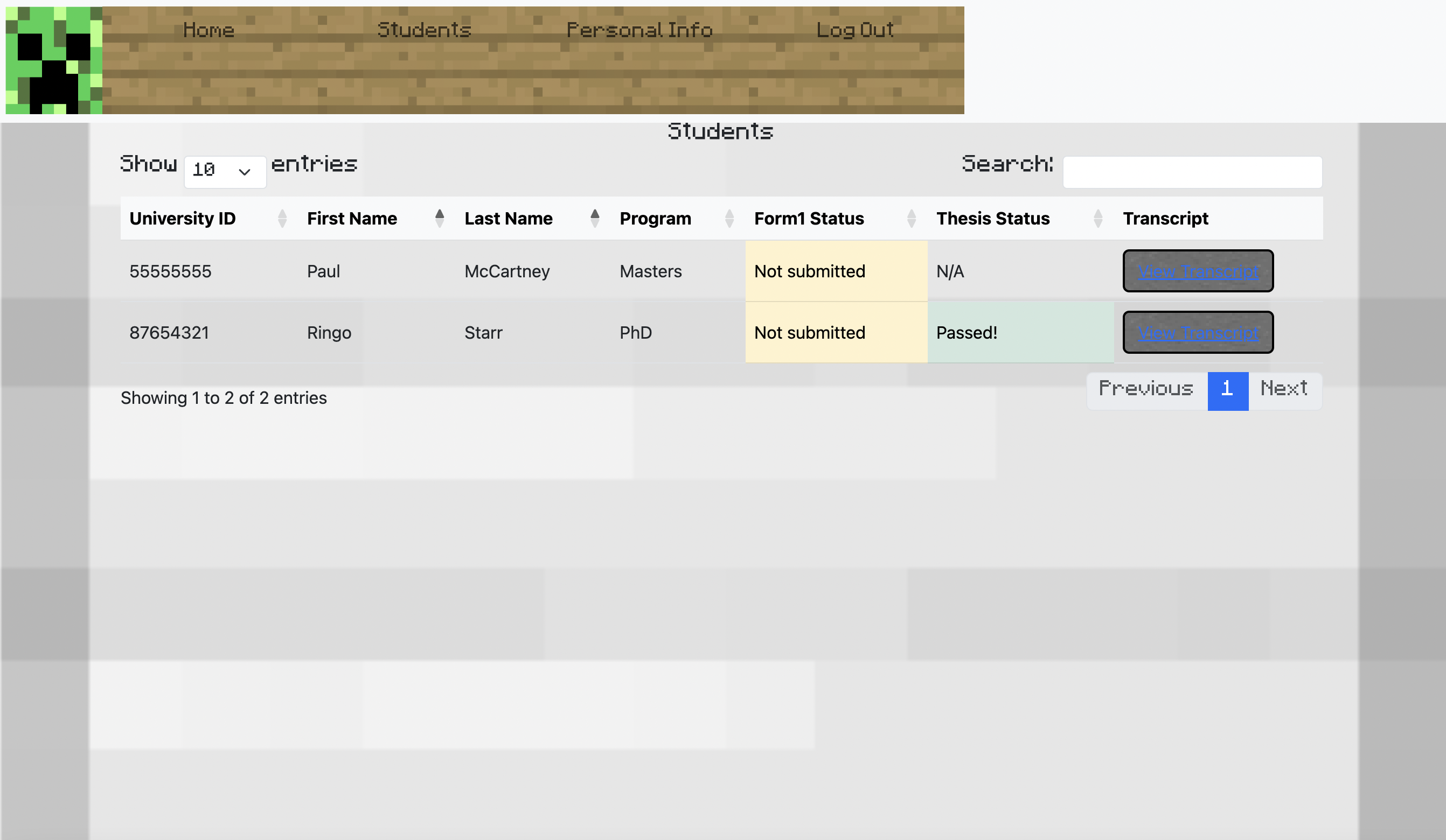Go to the Students menu item
The height and width of the screenshot is (840, 1446).
[424, 30]
